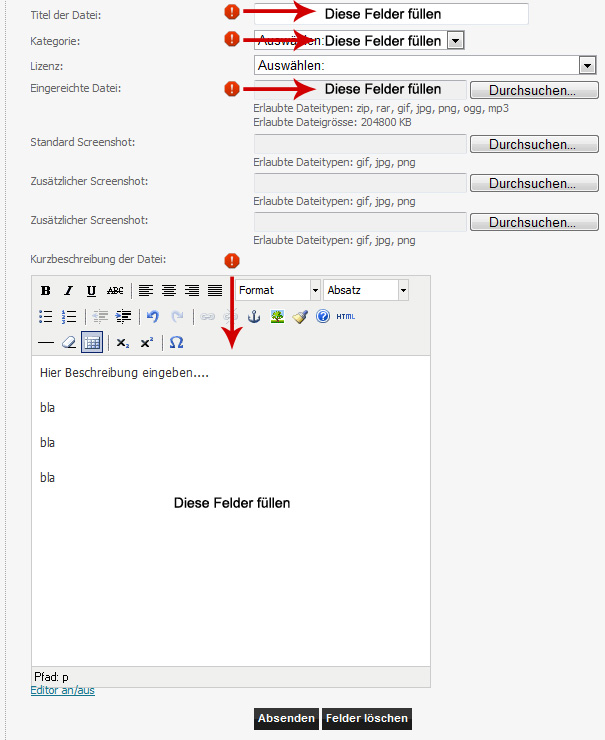Insert an anchor with the anchor icon

[x=254, y=317]
